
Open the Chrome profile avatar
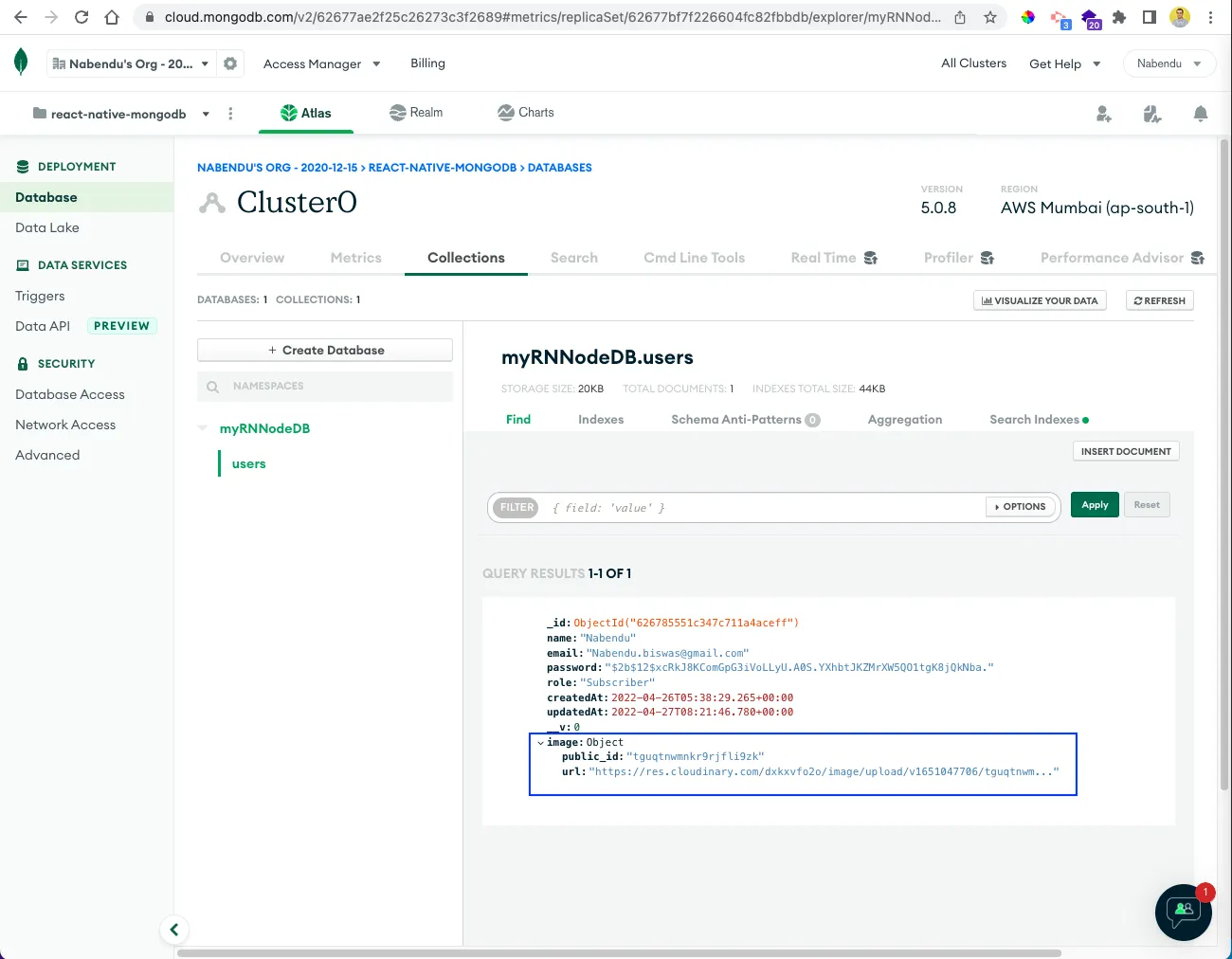click(x=1180, y=17)
